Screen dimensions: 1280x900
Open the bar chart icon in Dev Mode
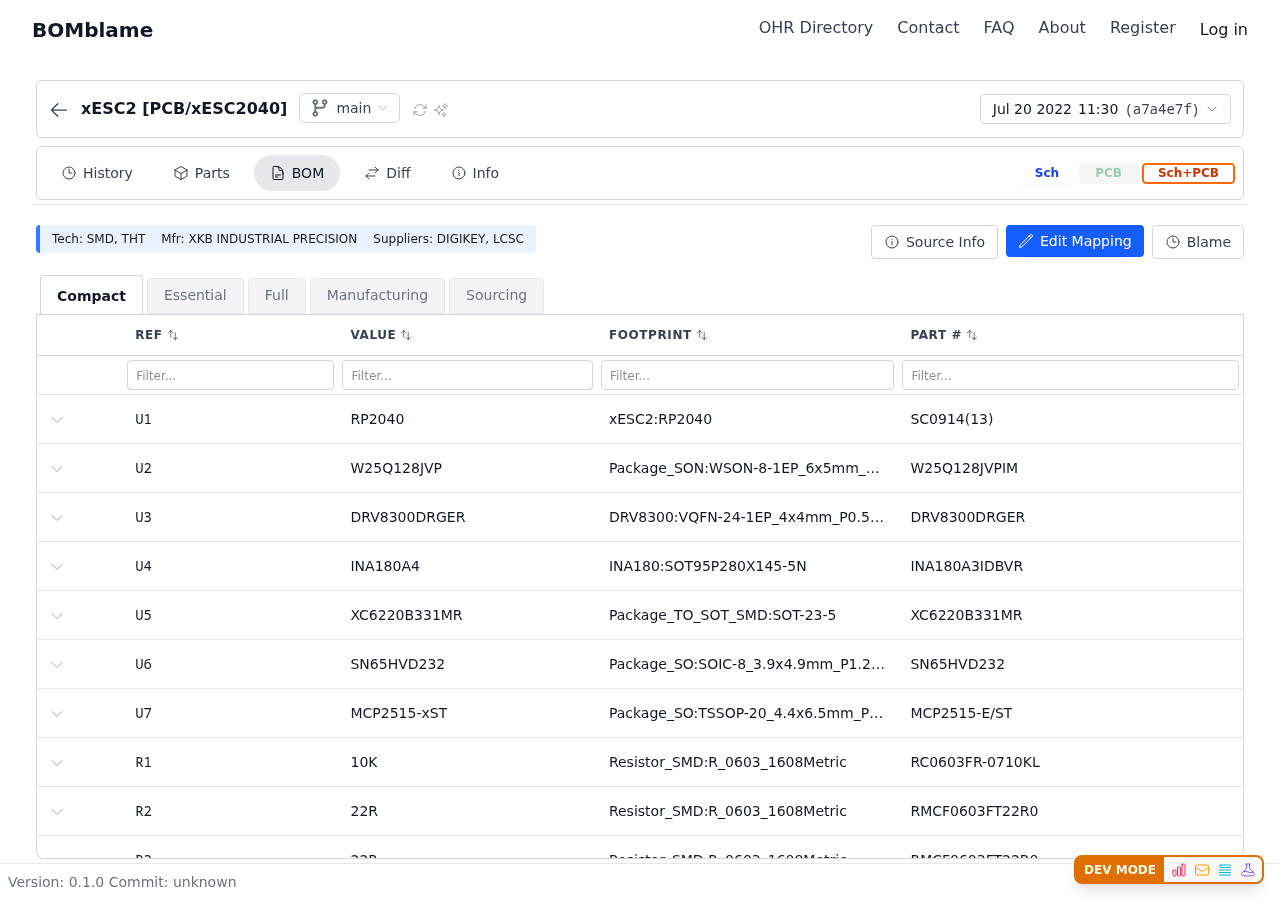(x=1179, y=870)
